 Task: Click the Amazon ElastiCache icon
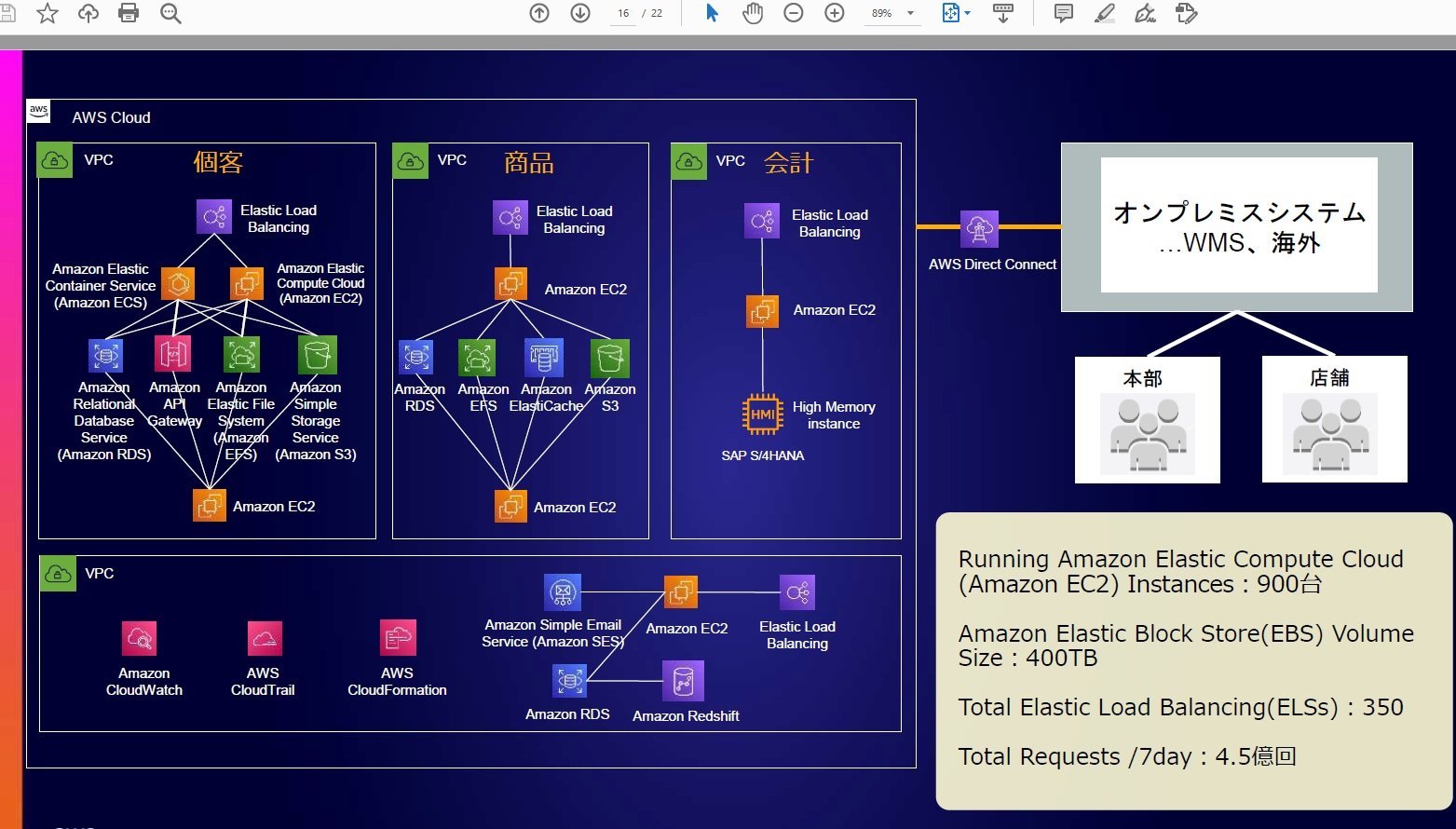544,357
